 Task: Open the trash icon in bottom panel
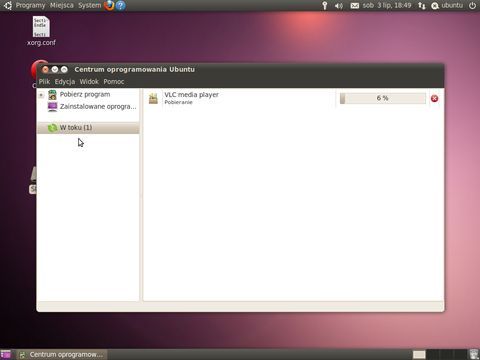point(474,354)
